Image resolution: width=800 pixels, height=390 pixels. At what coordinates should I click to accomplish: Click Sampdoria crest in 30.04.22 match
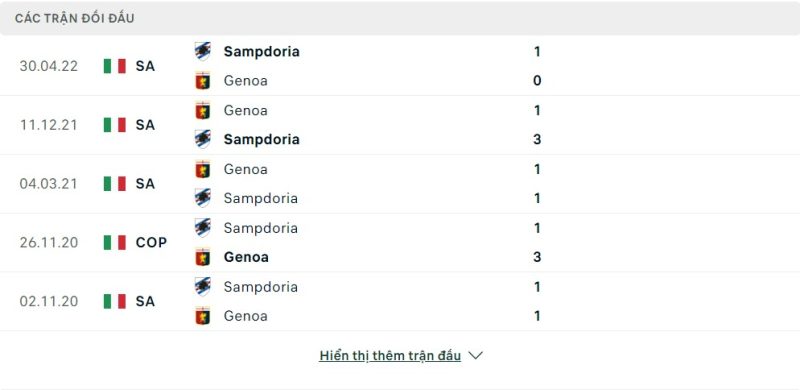pos(203,52)
